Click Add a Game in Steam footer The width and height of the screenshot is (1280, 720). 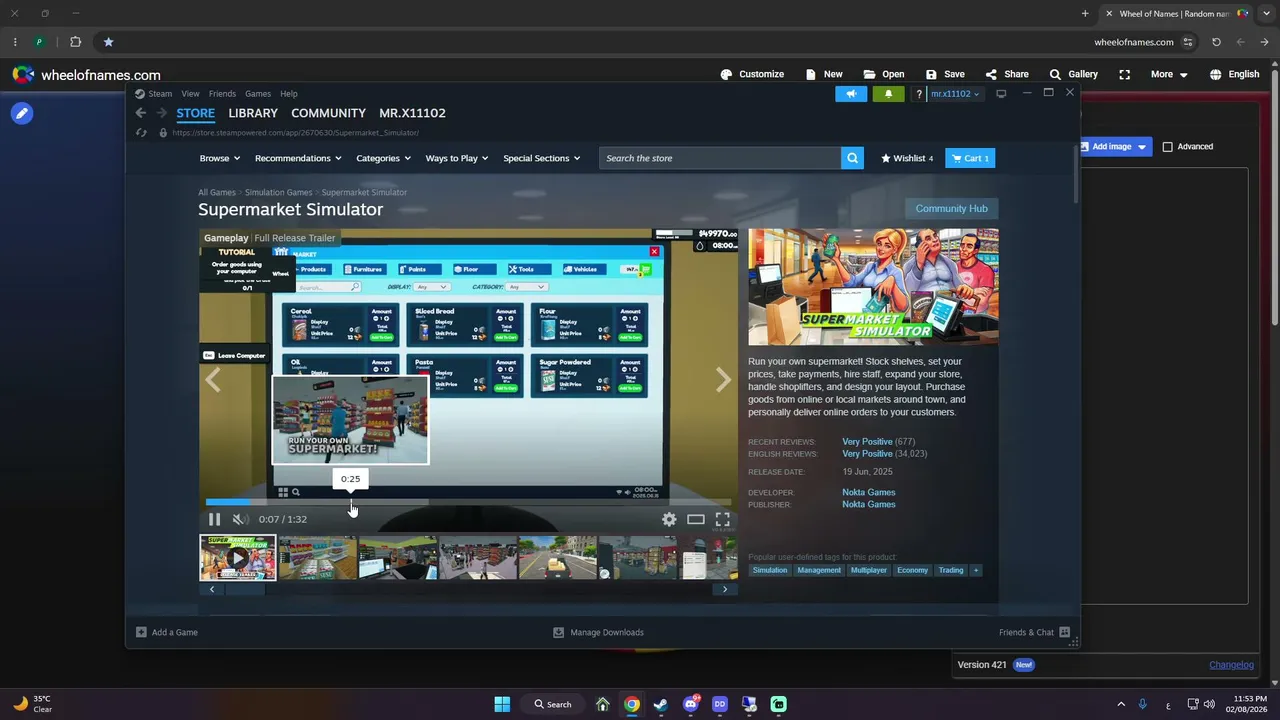[x=167, y=632]
